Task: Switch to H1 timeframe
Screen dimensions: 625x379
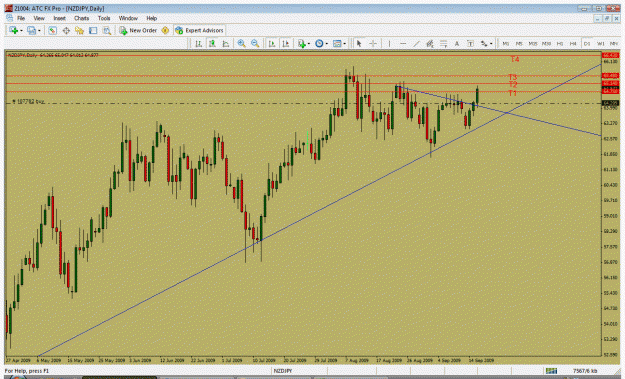Action: click(560, 43)
